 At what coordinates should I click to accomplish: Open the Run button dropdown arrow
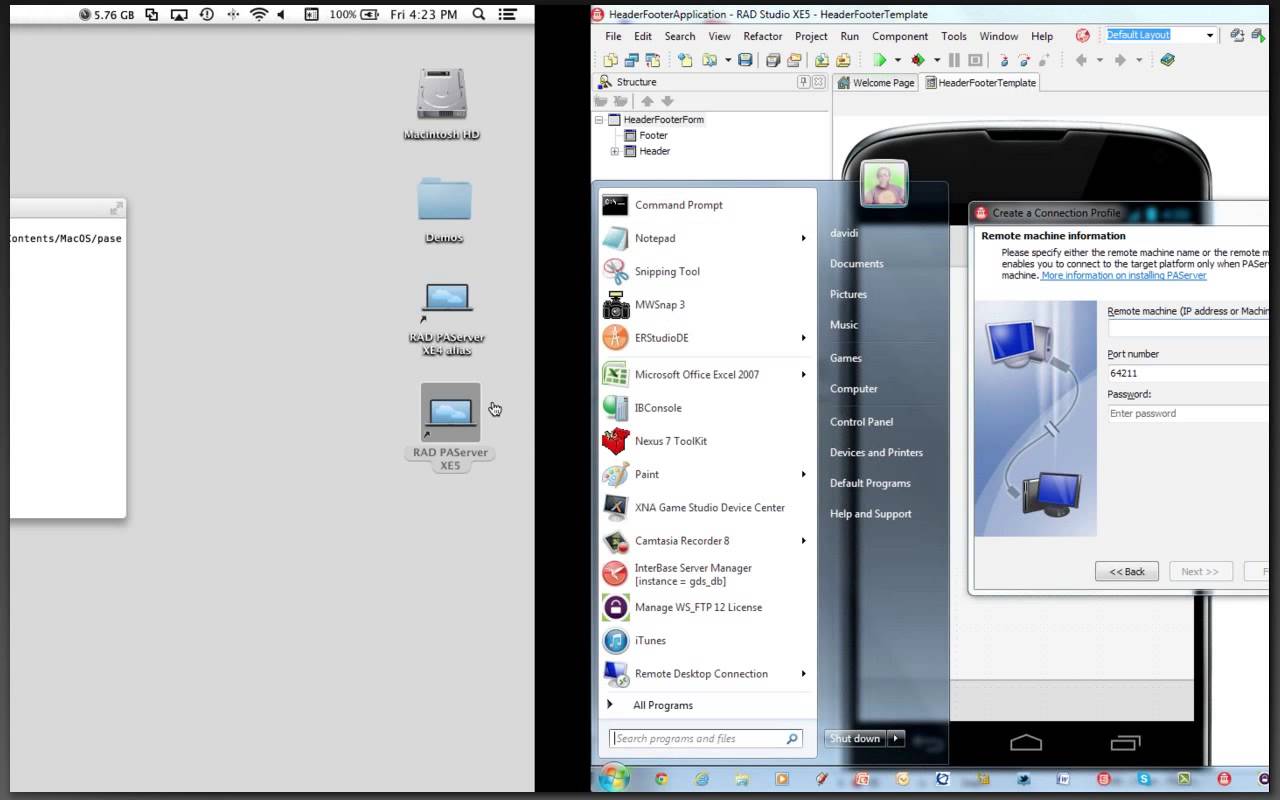tap(897, 60)
